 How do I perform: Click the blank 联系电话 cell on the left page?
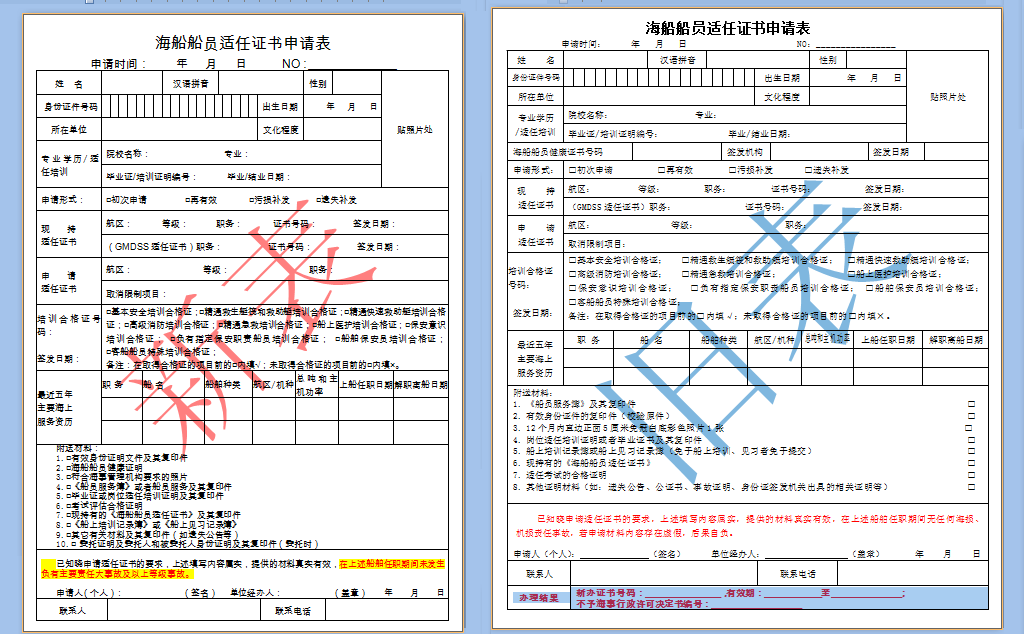click(387, 610)
